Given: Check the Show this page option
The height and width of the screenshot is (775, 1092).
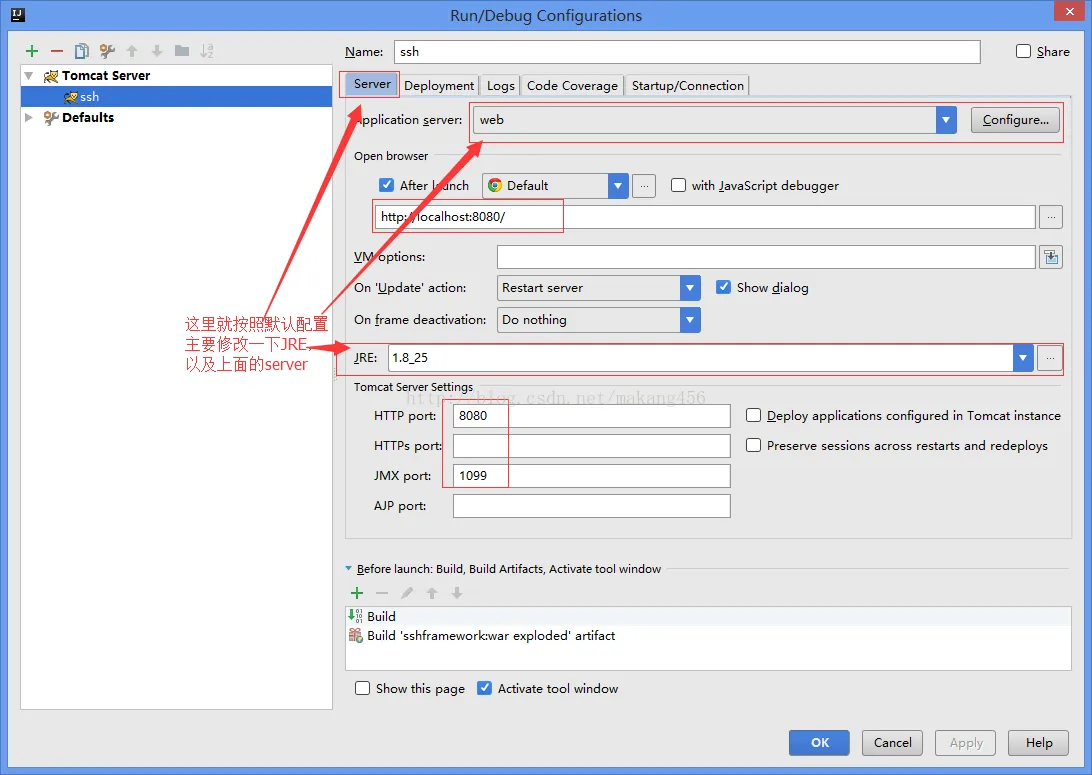Looking at the screenshot, I should pyautogui.click(x=362, y=688).
